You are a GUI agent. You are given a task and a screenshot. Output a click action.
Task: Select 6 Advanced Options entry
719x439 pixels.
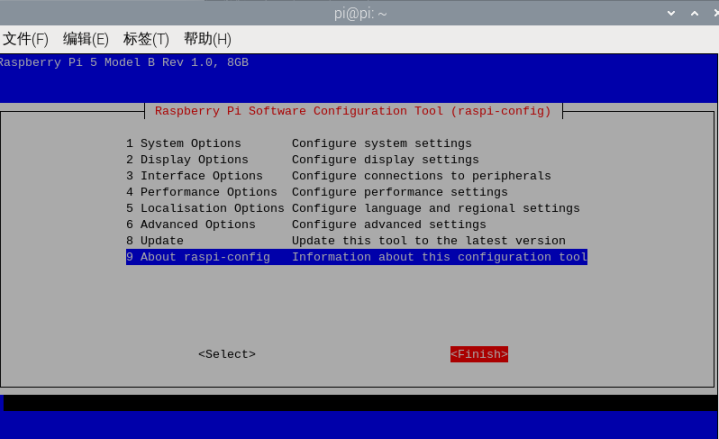(x=356, y=224)
